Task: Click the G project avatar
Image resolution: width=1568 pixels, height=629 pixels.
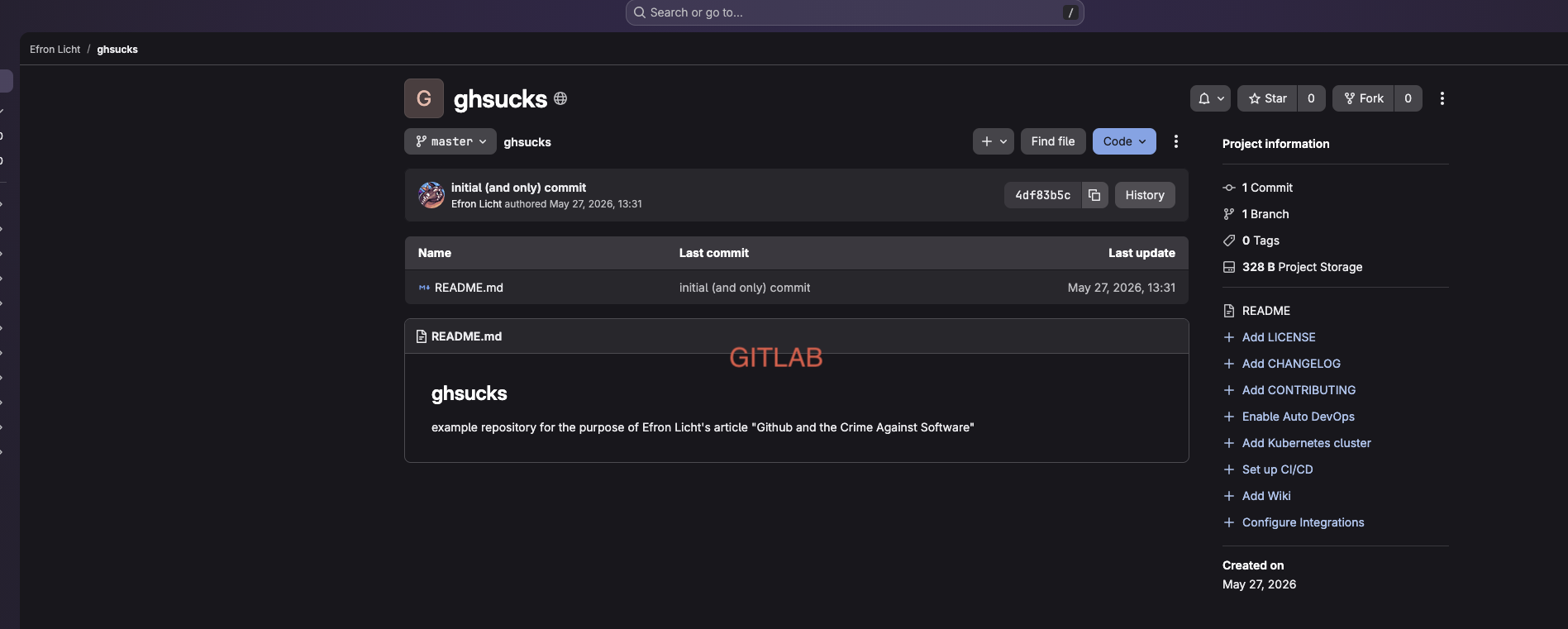Action: pos(424,98)
